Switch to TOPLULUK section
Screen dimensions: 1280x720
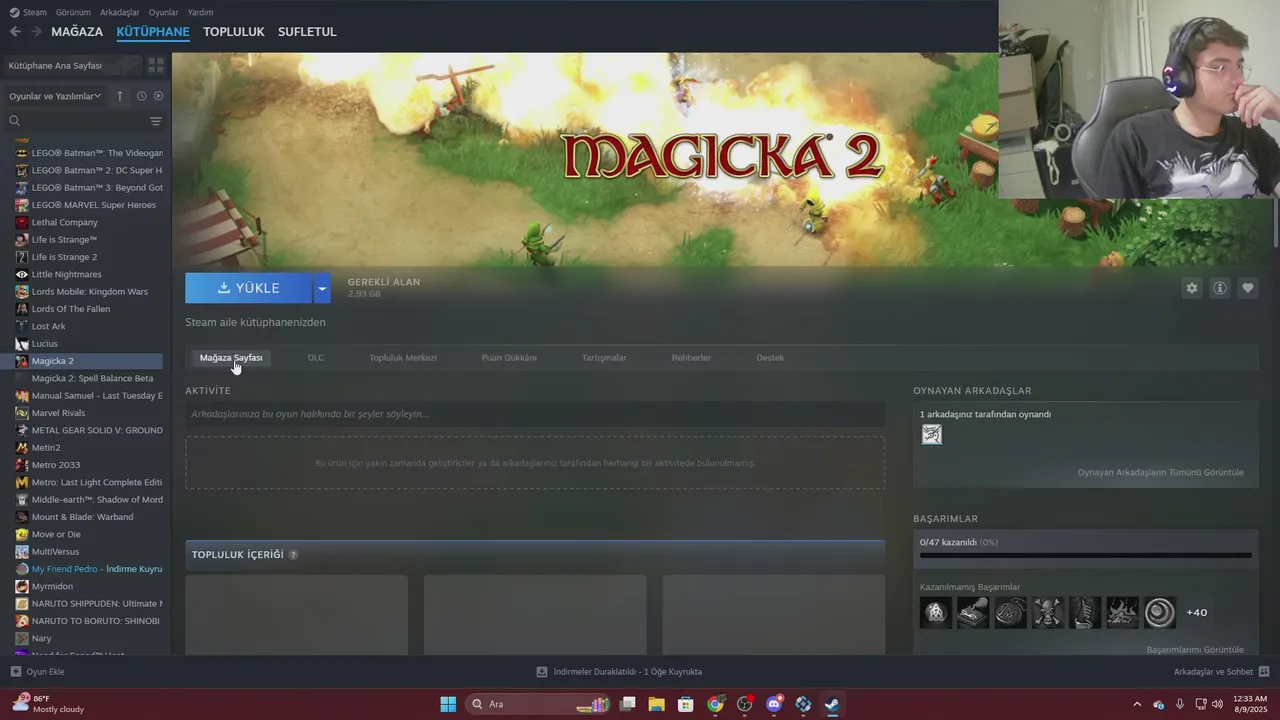[233, 32]
